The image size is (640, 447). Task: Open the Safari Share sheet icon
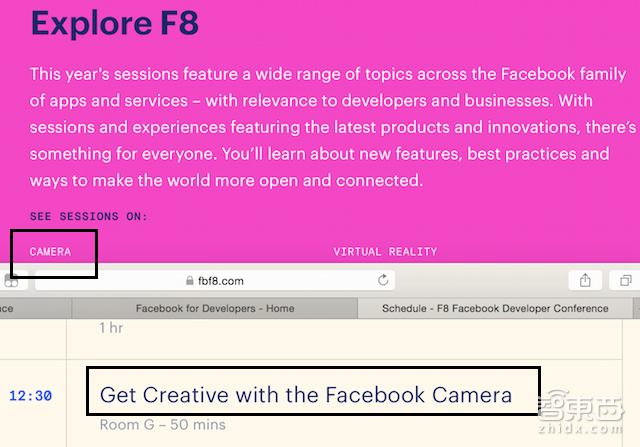[584, 281]
